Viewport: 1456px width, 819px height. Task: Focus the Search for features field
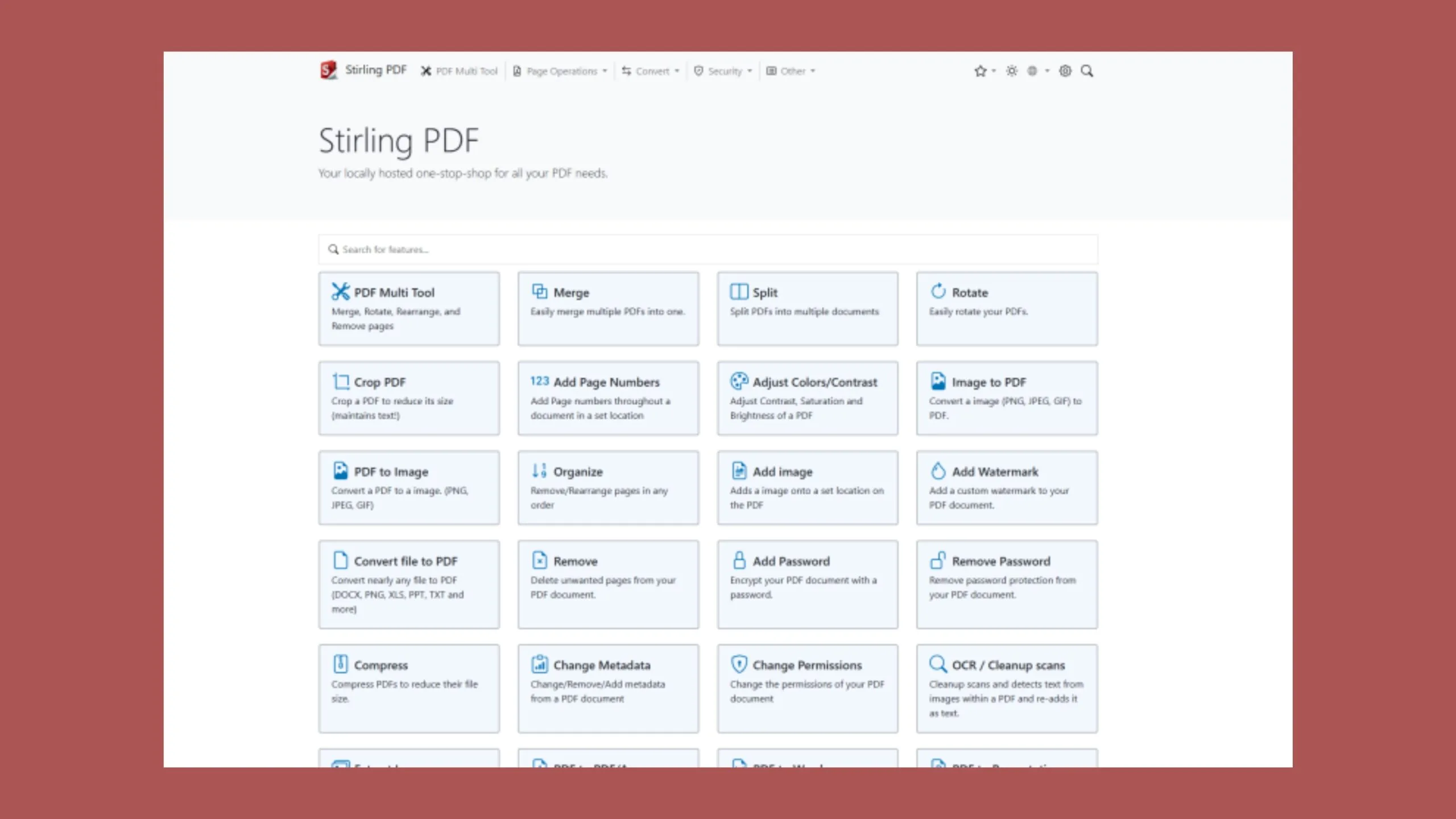(x=708, y=249)
